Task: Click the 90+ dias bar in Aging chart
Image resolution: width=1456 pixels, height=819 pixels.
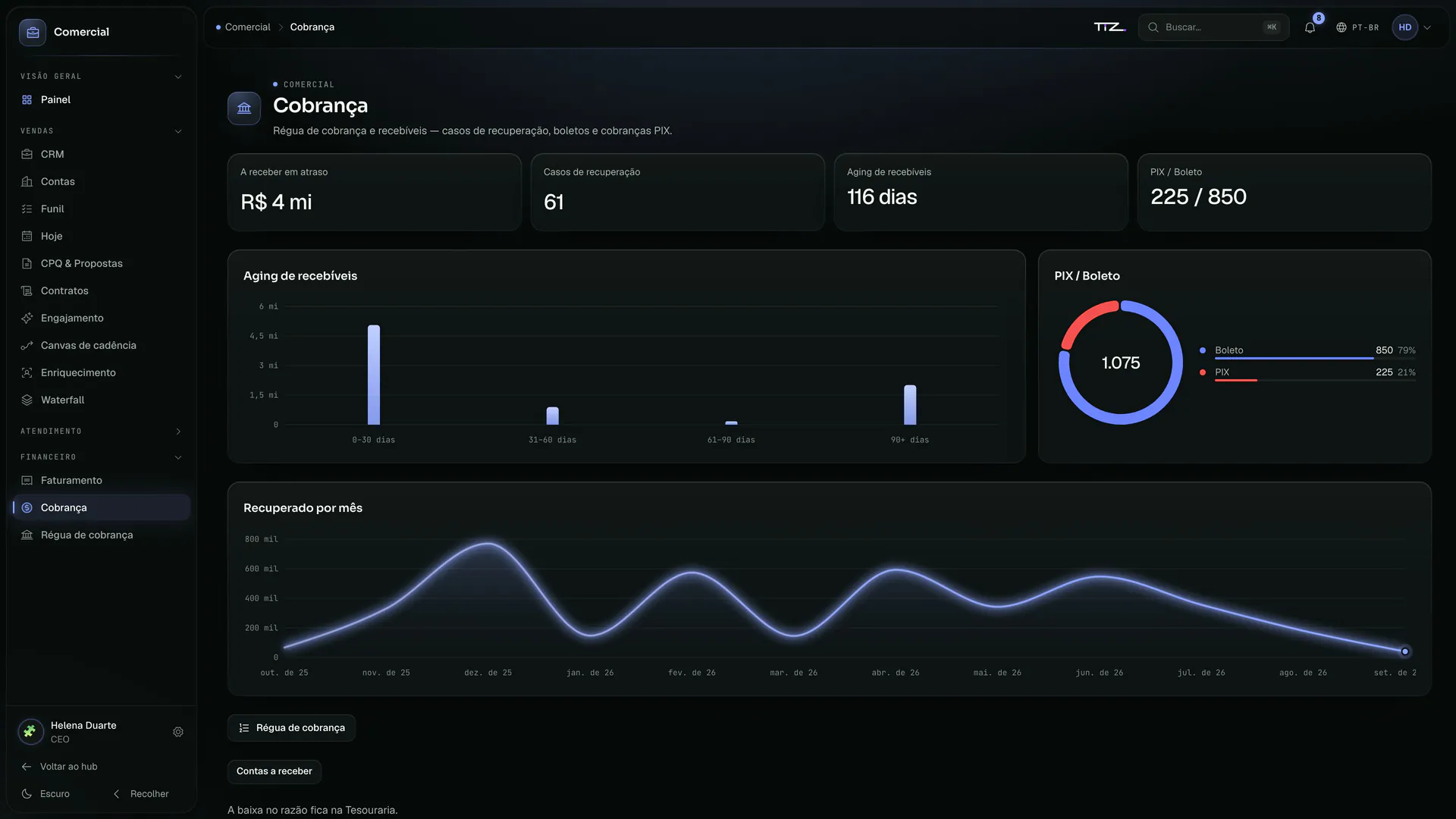Action: [x=910, y=405]
